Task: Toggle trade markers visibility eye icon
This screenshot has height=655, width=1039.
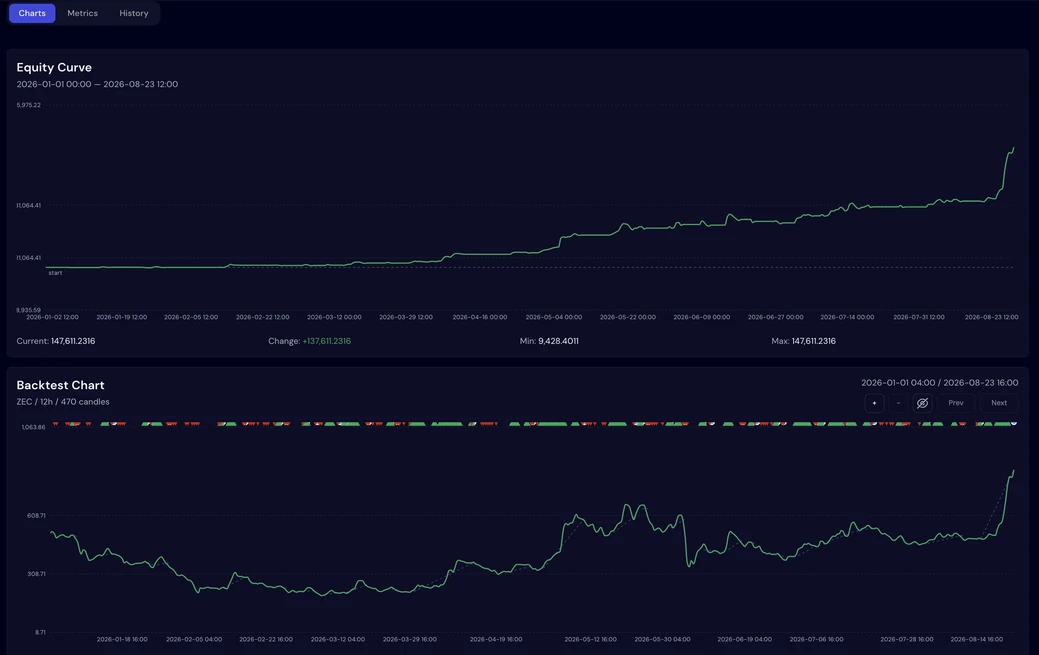Action: (922, 403)
